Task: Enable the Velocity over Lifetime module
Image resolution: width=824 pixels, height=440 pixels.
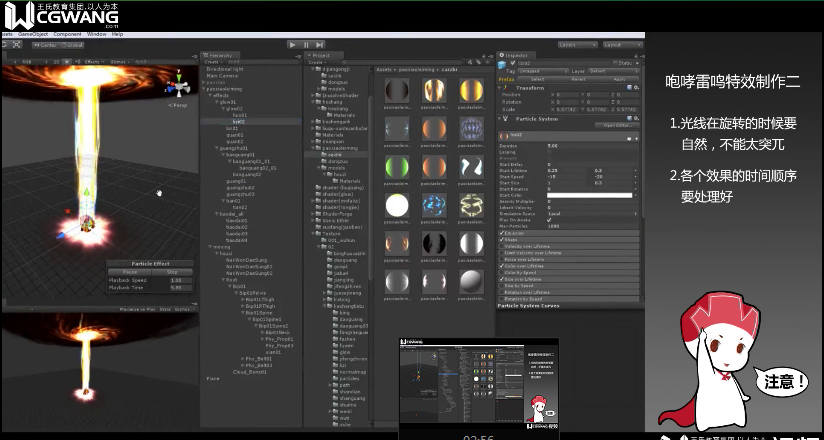Action: pyautogui.click(x=502, y=246)
